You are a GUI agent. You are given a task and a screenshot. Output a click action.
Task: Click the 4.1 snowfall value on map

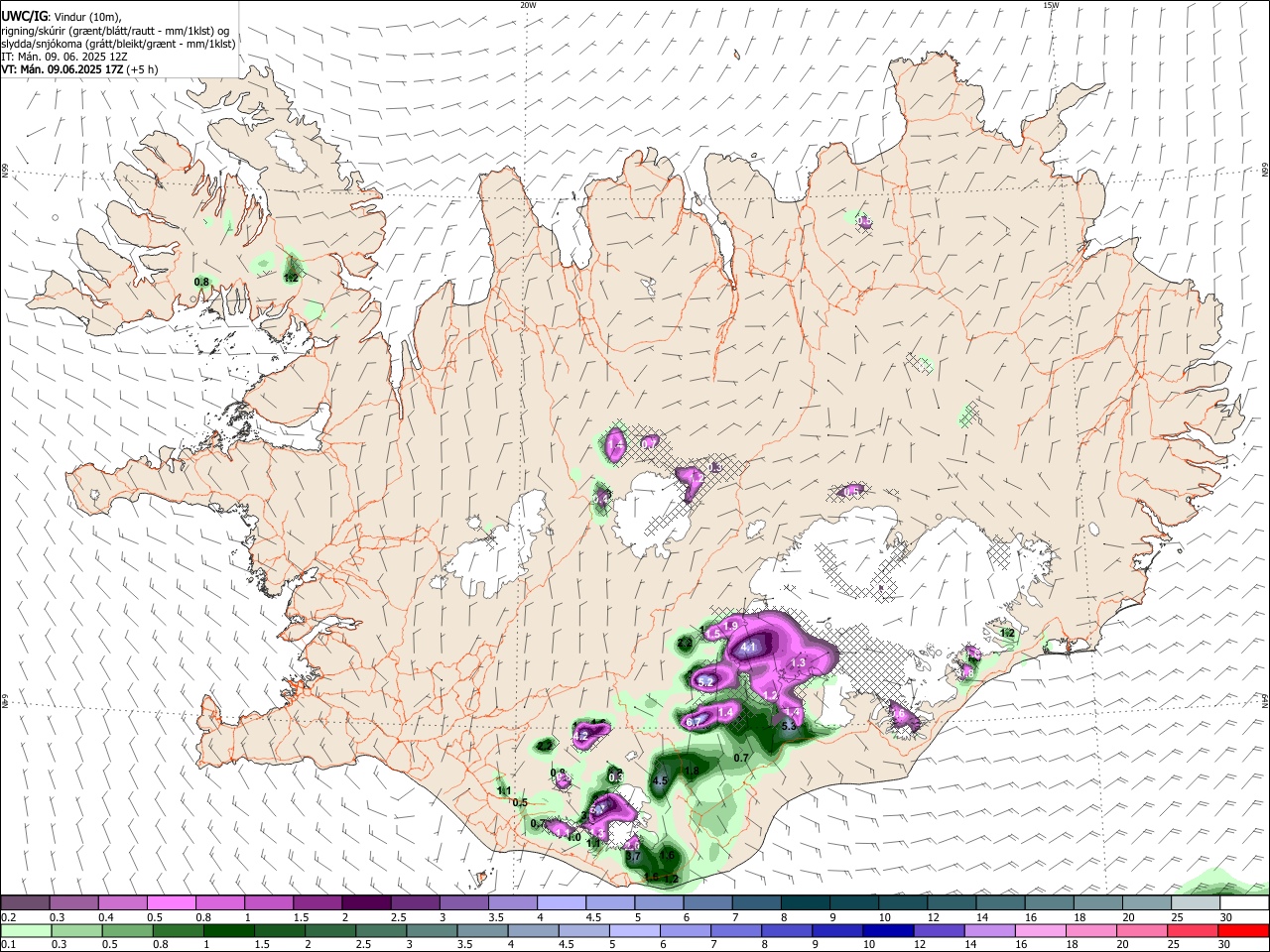click(x=747, y=647)
